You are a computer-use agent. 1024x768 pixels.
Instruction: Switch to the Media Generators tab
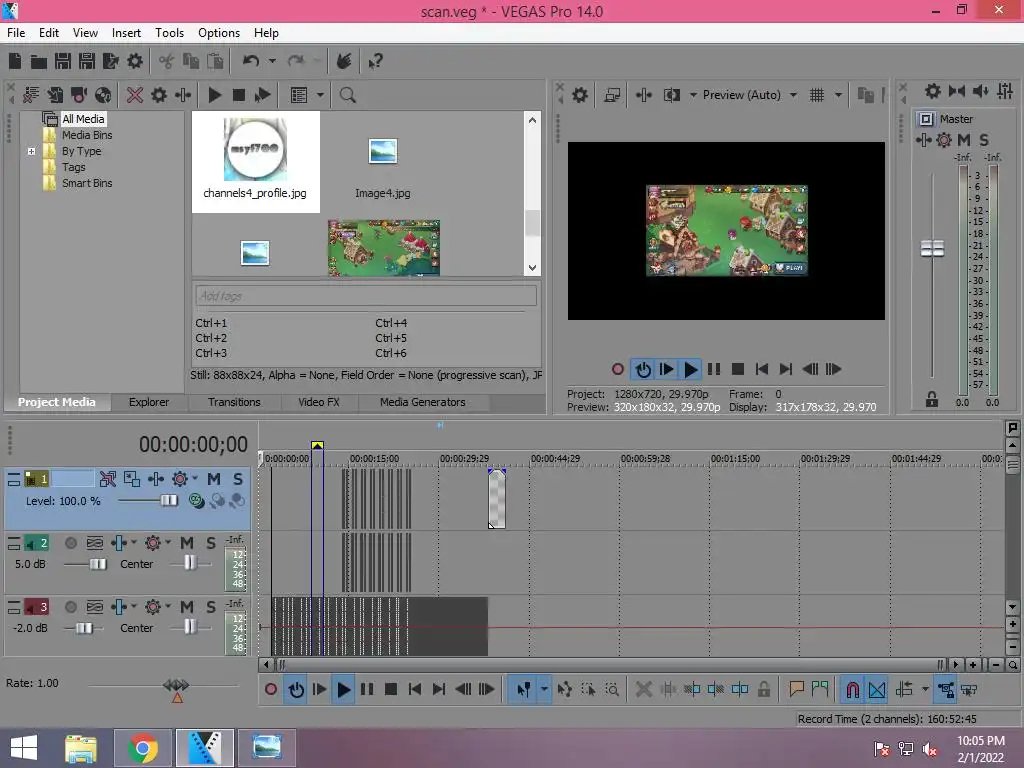[423, 402]
